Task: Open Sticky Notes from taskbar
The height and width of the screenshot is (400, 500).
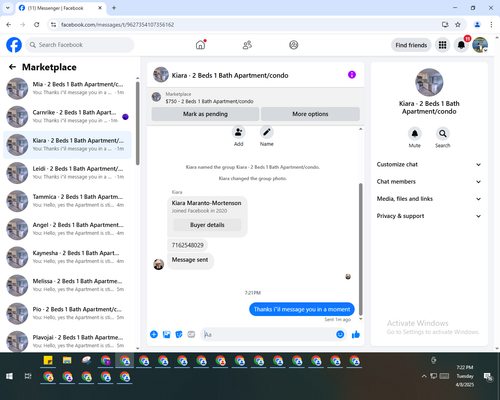Action: pos(48,360)
